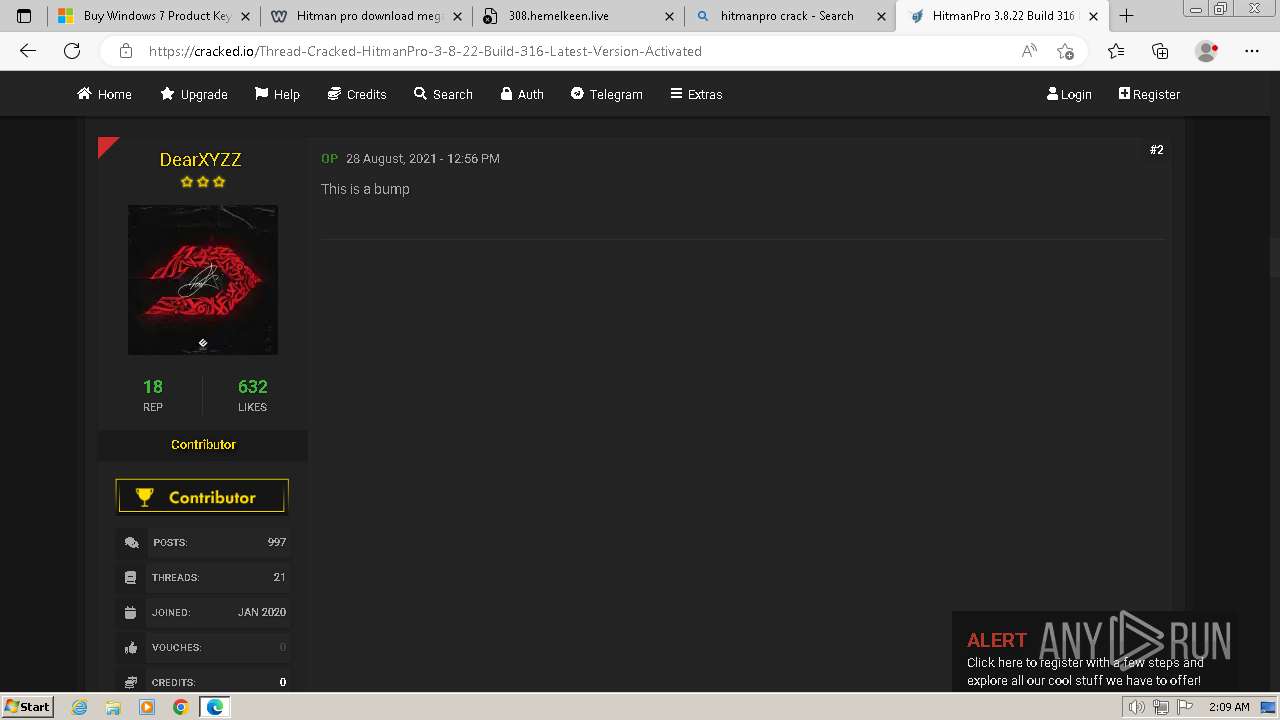Open the Upgrade menu item
The image size is (1280, 720).
194,94
